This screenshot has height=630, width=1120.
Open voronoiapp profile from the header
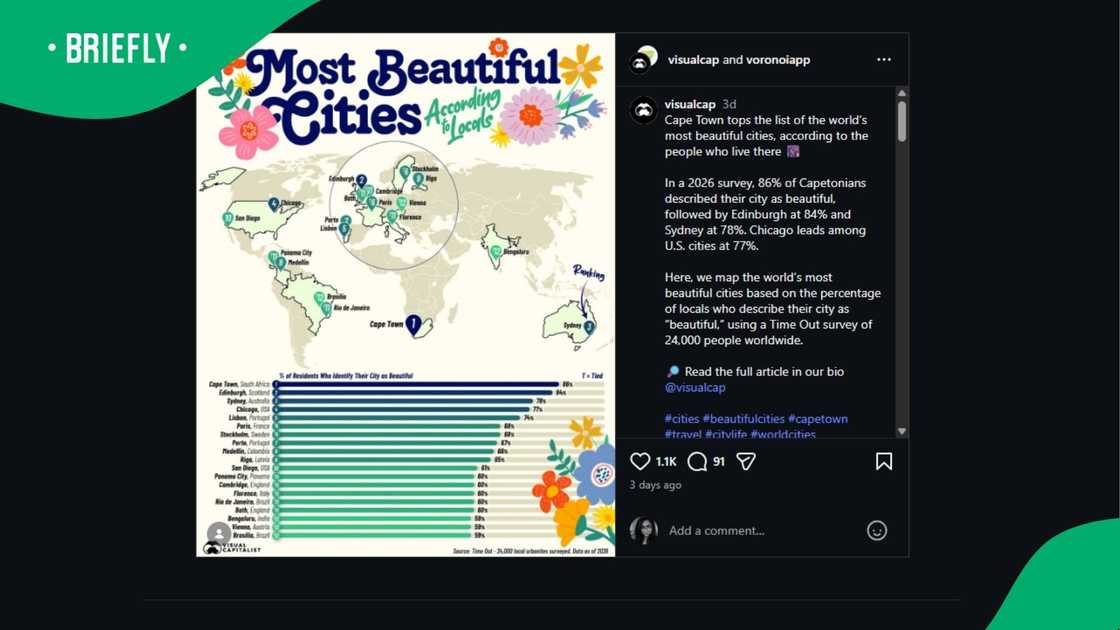(778, 60)
